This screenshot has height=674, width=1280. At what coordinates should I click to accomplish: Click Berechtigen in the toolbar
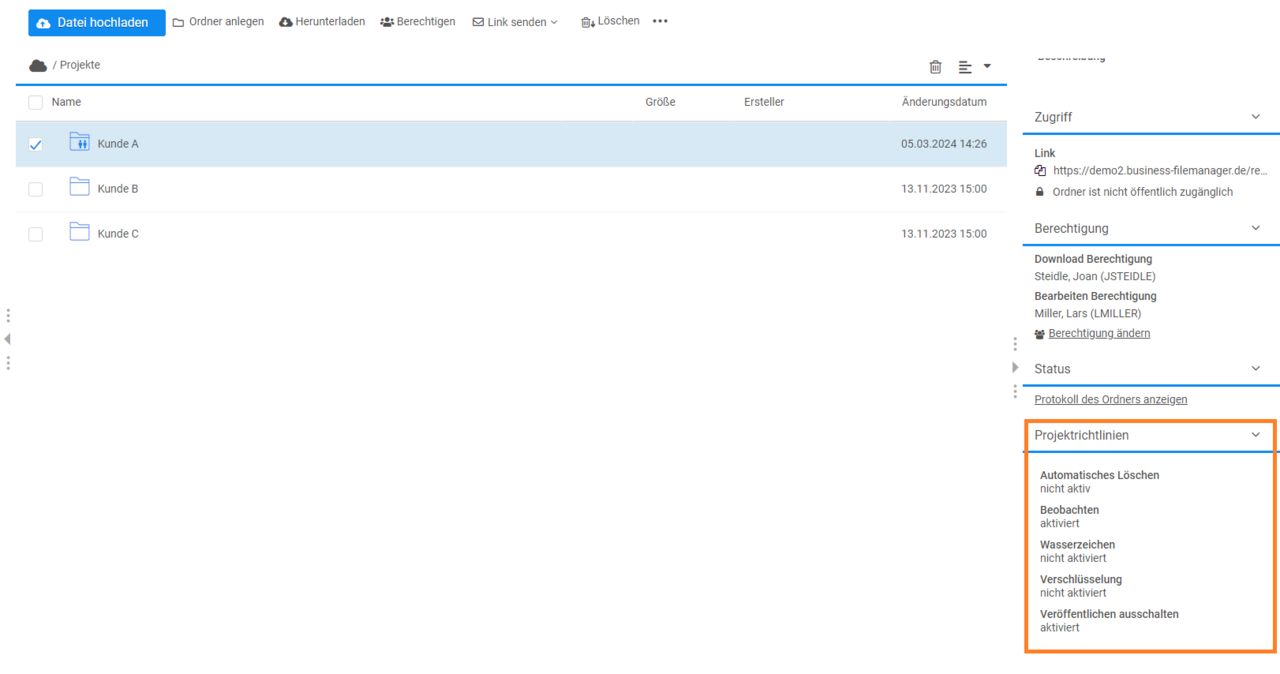[x=418, y=21]
